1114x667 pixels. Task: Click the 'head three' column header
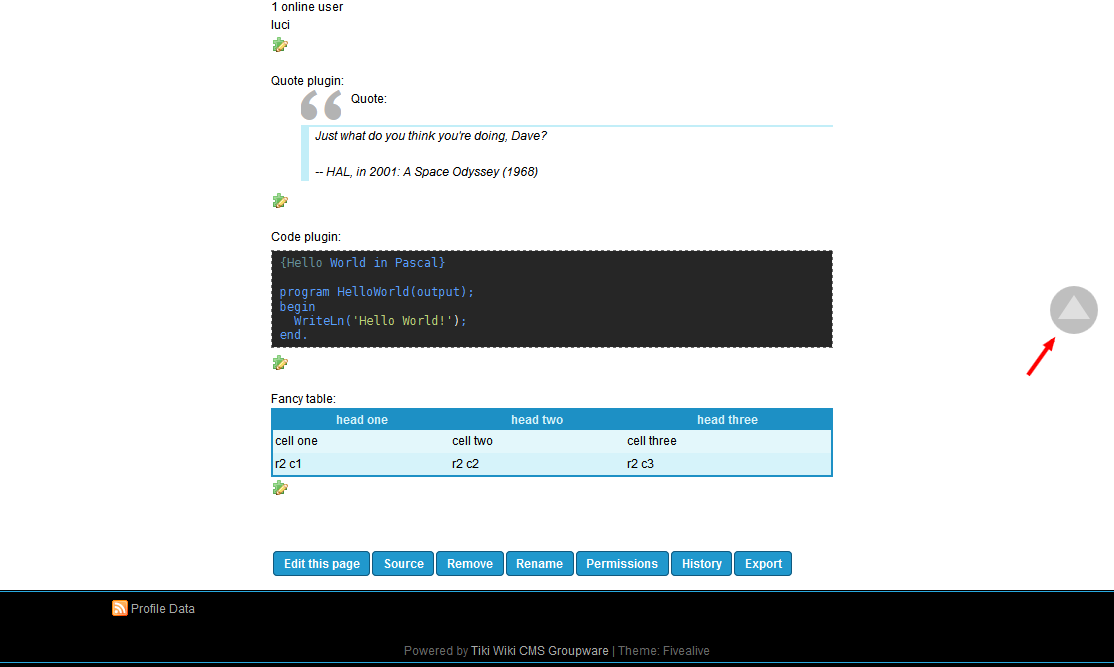pos(727,420)
